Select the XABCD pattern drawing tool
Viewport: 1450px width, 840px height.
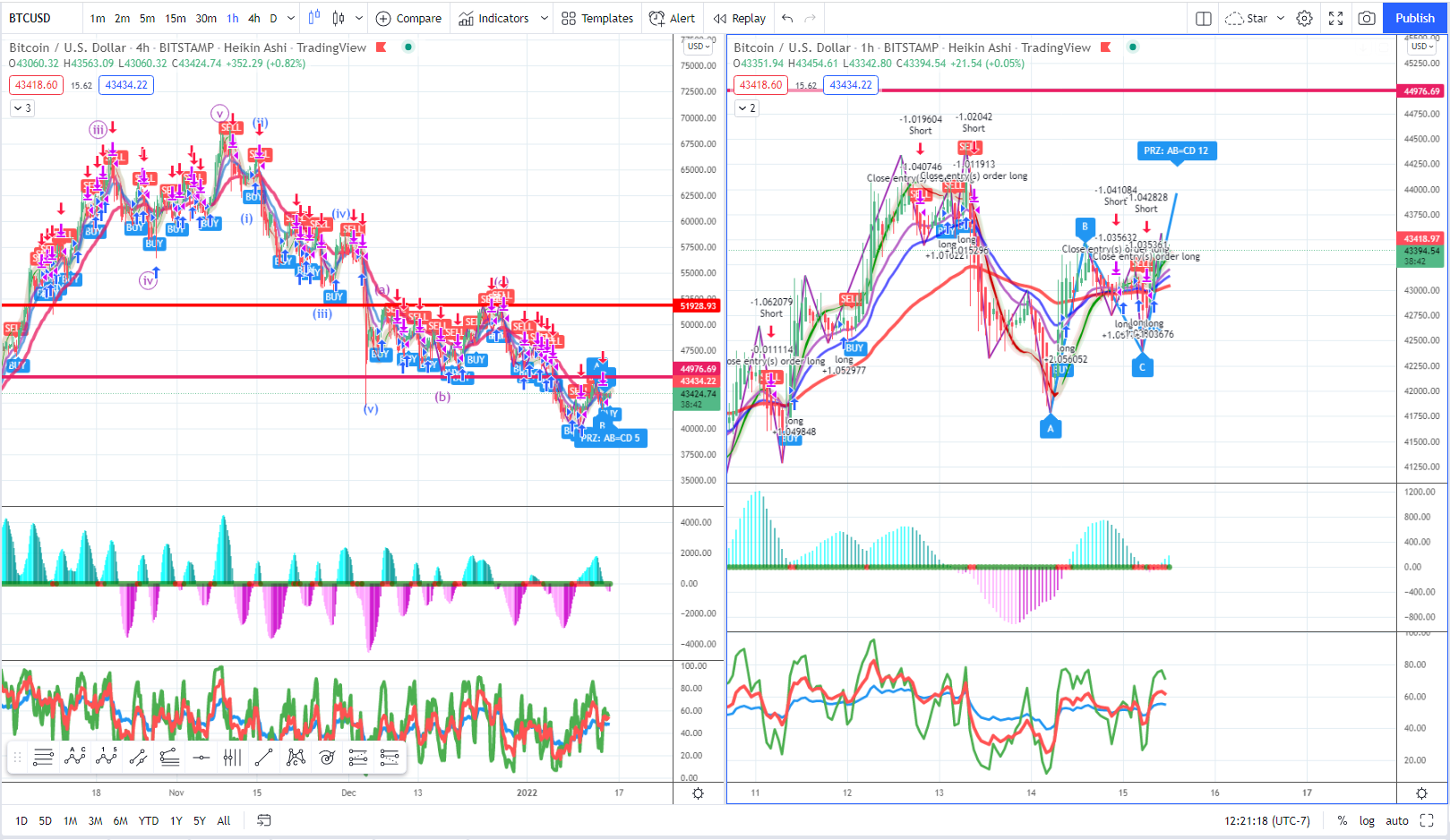[x=296, y=758]
